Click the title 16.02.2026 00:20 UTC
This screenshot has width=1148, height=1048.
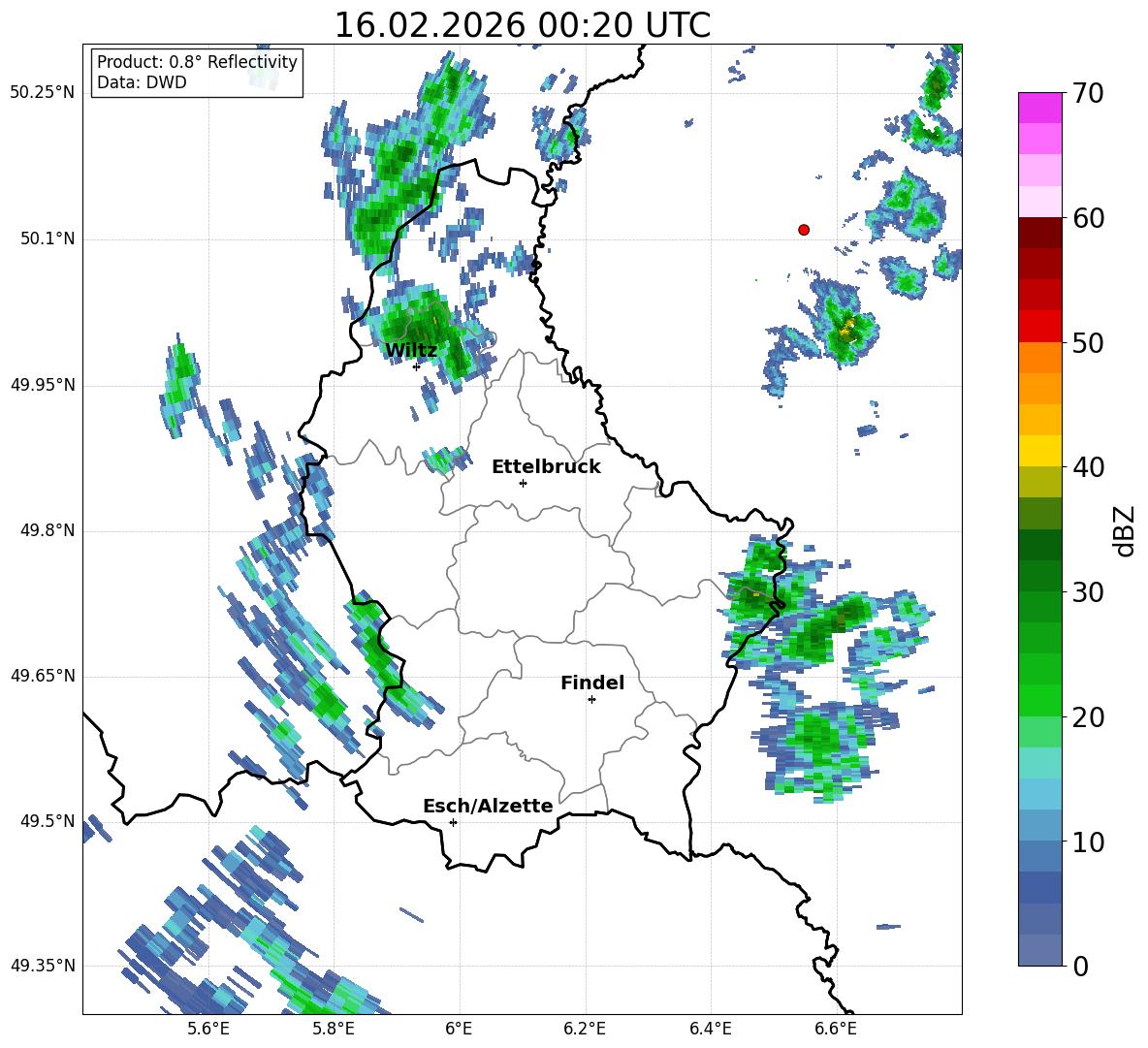[522, 25]
